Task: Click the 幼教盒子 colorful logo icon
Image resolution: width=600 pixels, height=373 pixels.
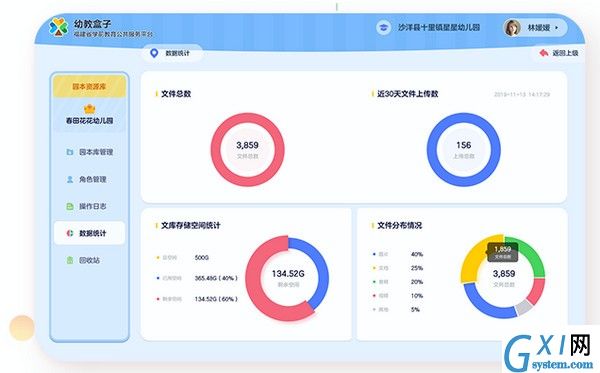Action: point(59,27)
